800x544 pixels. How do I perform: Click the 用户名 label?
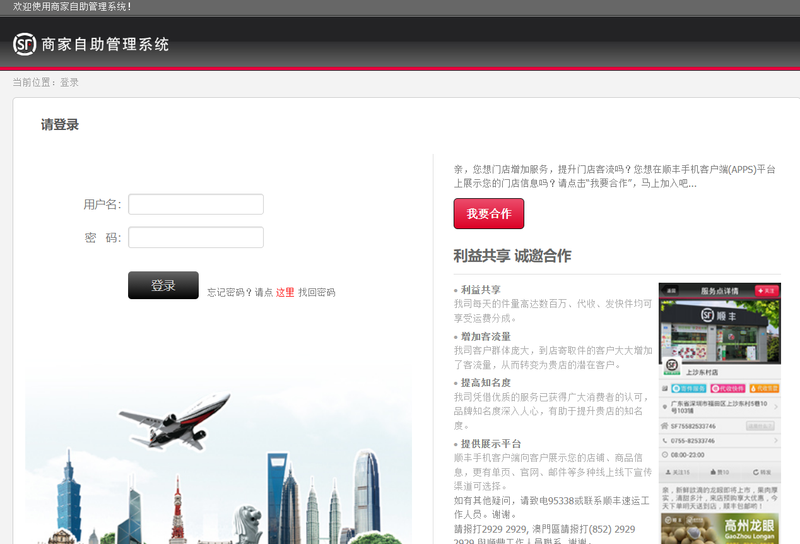102,205
